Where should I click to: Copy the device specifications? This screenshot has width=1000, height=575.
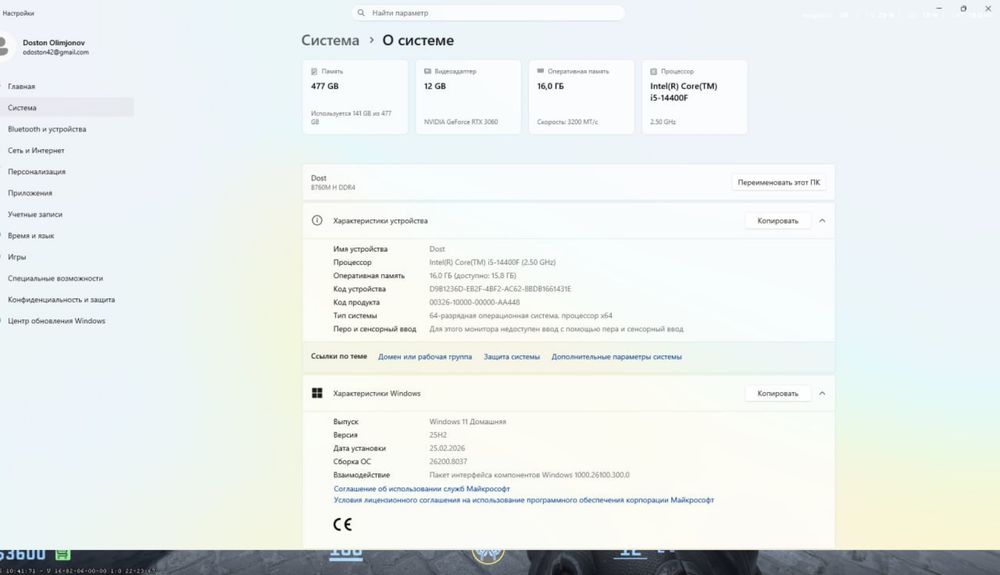[777, 221]
